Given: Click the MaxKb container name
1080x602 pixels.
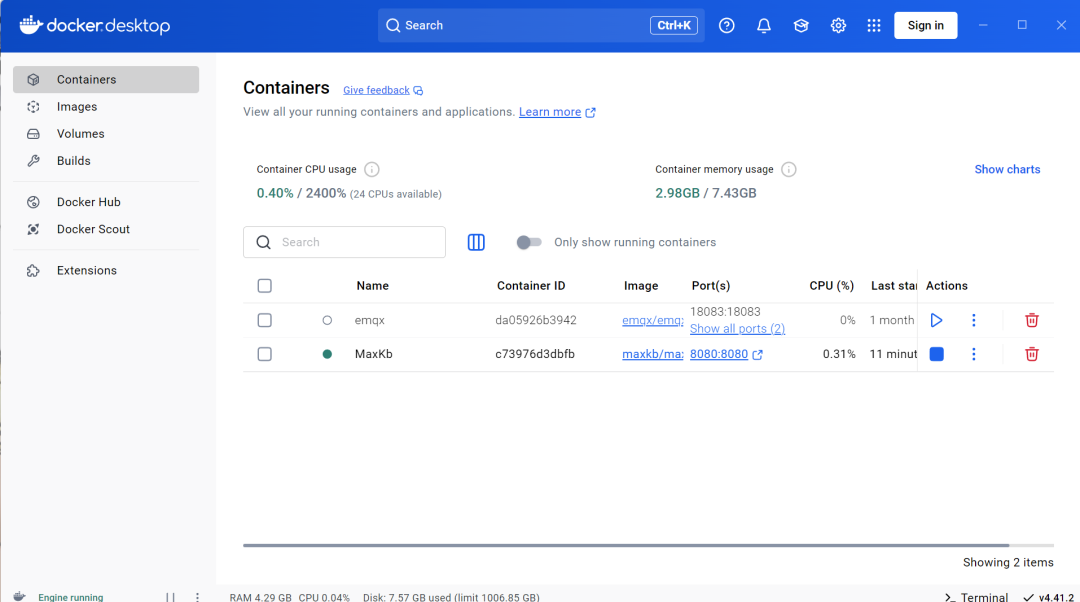Looking at the screenshot, I should (373, 354).
